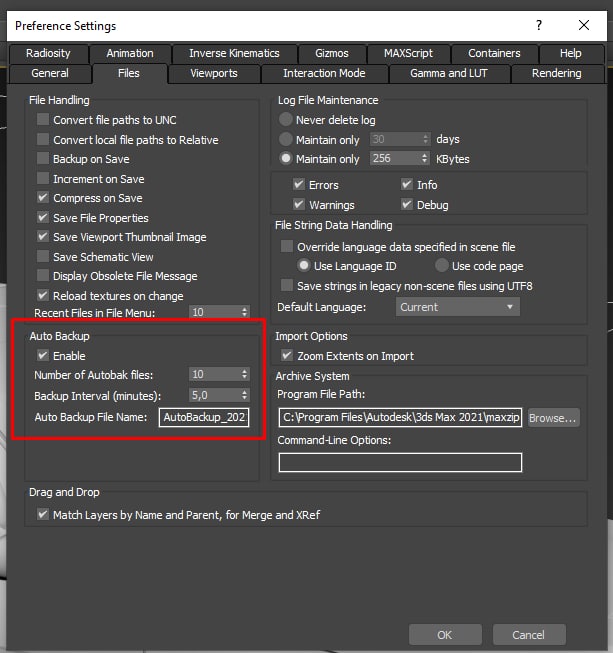Uncheck Zoom Extents on Import
Screen dimensions: 613x653
point(287,355)
